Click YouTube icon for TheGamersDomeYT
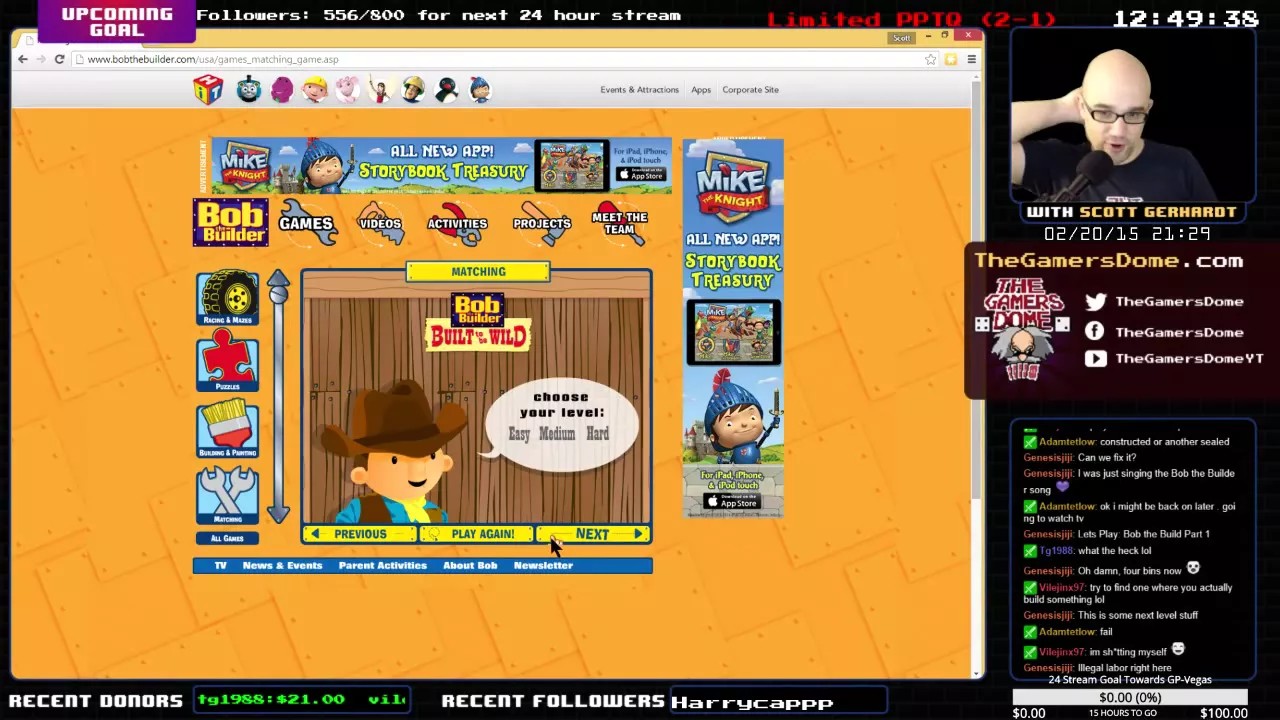Image resolution: width=1280 pixels, height=720 pixels. pyautogui.click(x=1095, y=358)
